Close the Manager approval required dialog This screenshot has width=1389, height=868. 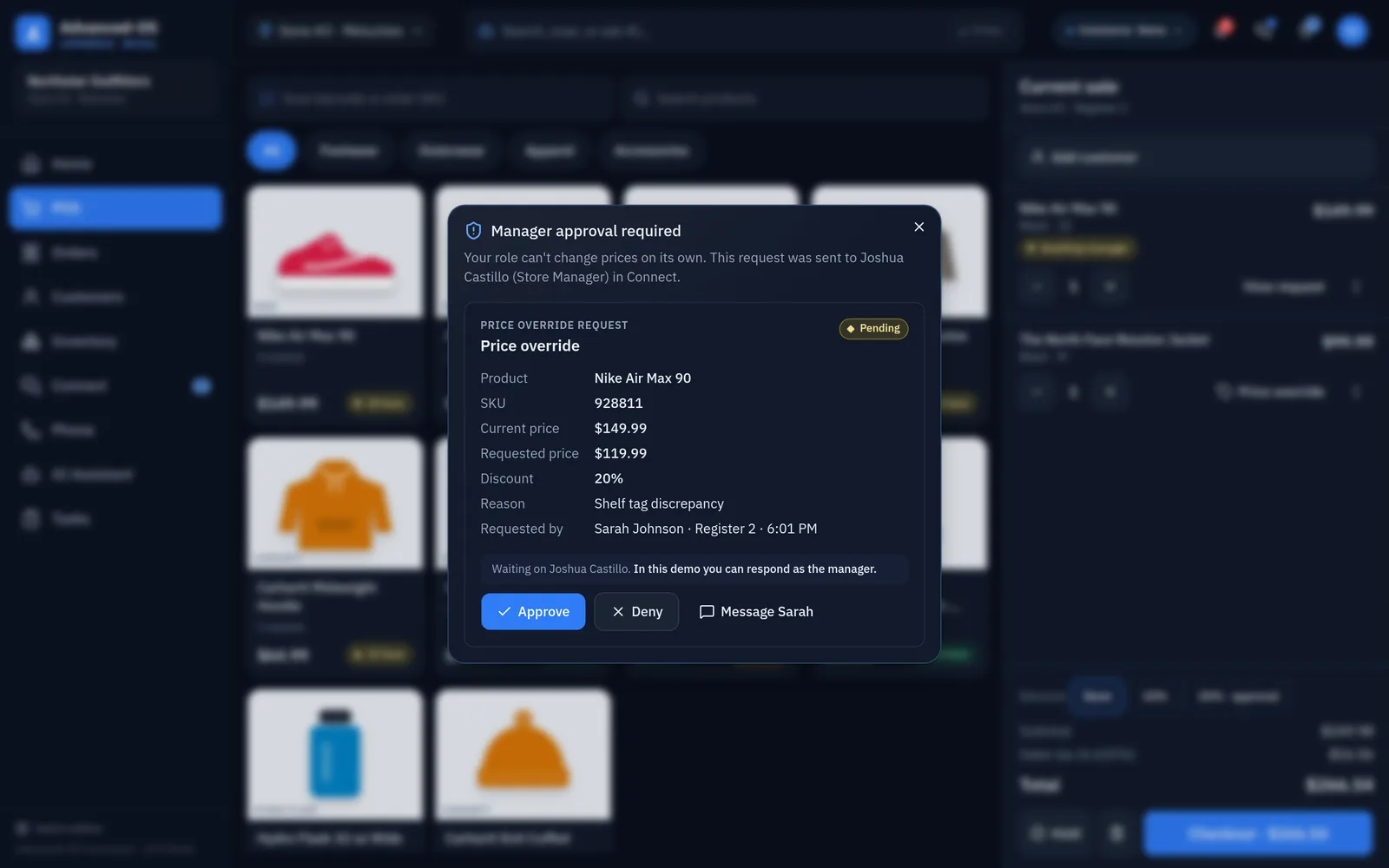click(918, 227)
